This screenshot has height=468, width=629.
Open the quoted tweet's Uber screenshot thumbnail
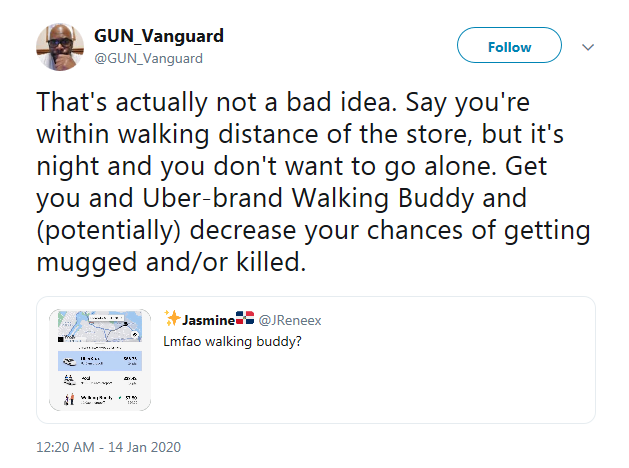point(99,358)
